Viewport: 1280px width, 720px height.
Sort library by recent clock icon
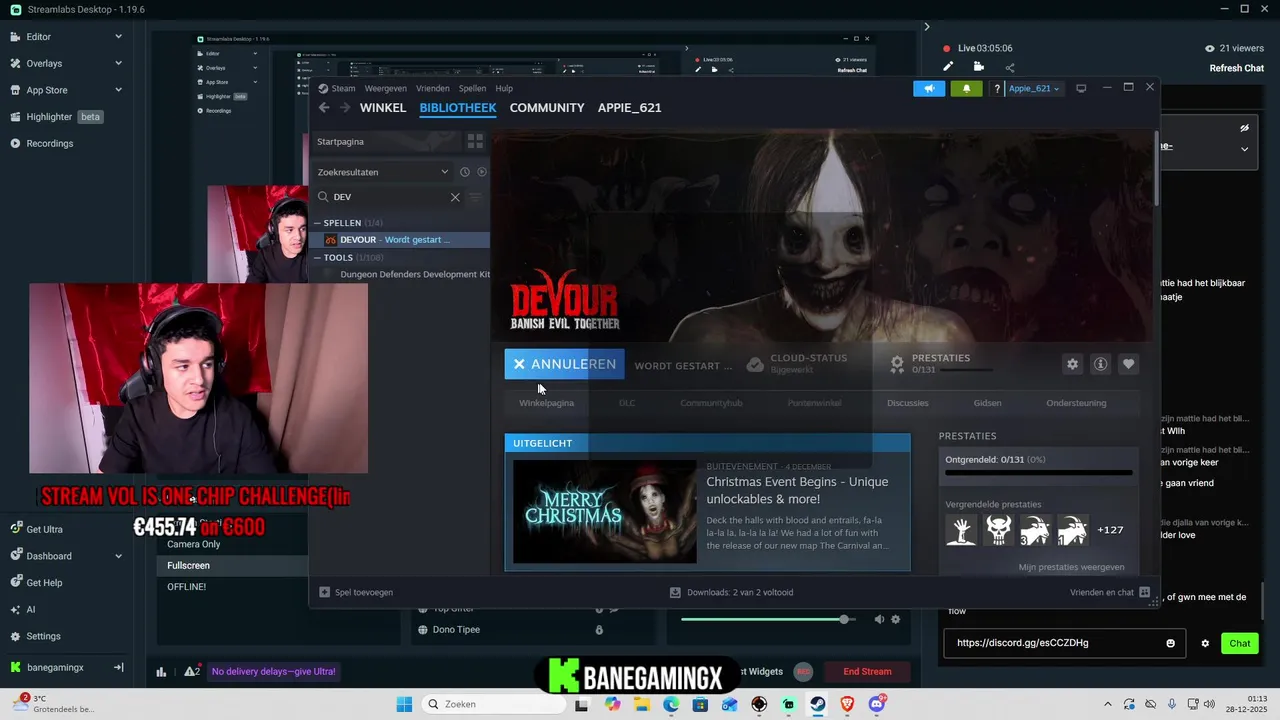[464, 172]
